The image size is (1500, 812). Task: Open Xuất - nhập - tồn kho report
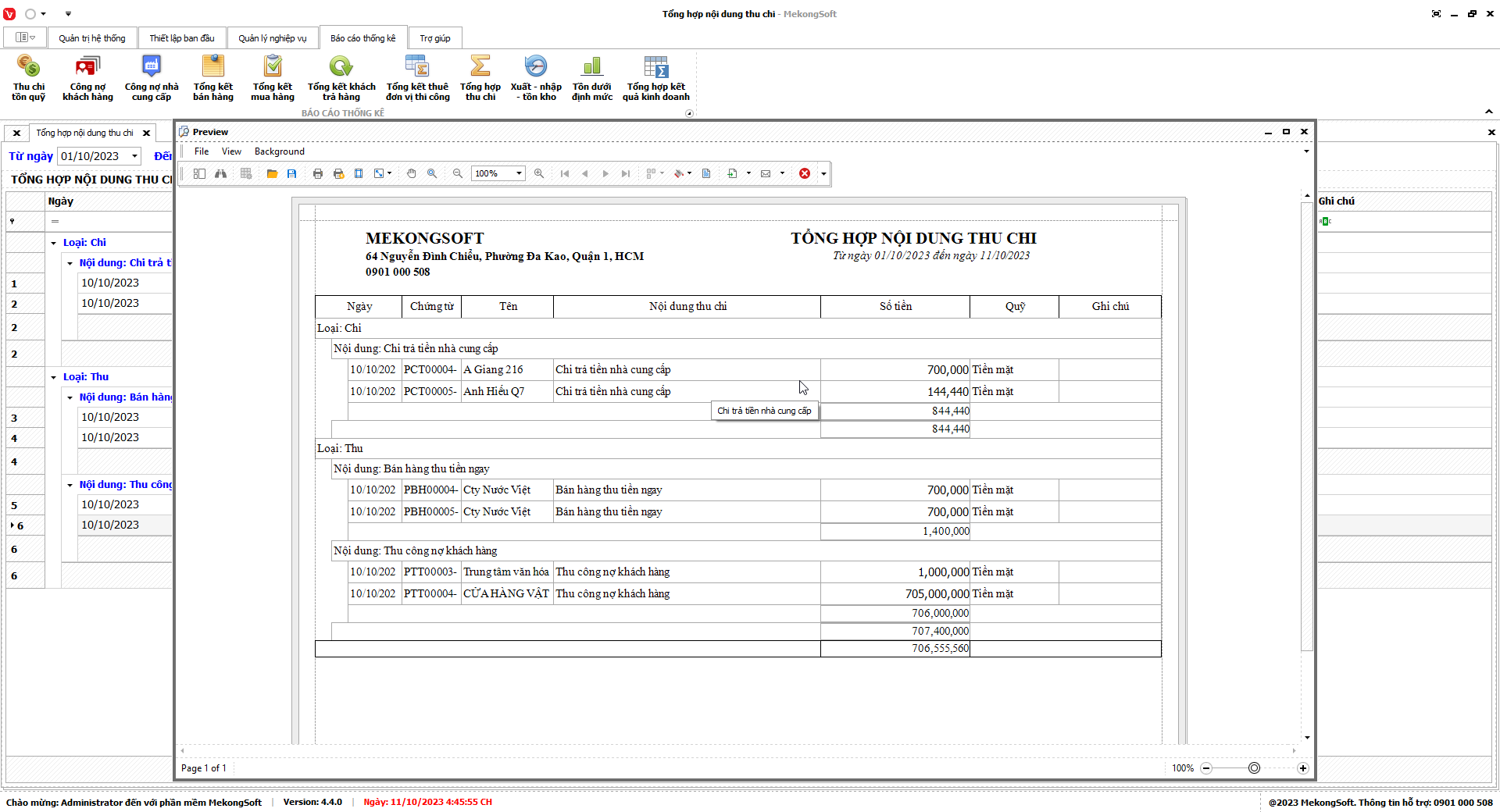coord(536,78)
